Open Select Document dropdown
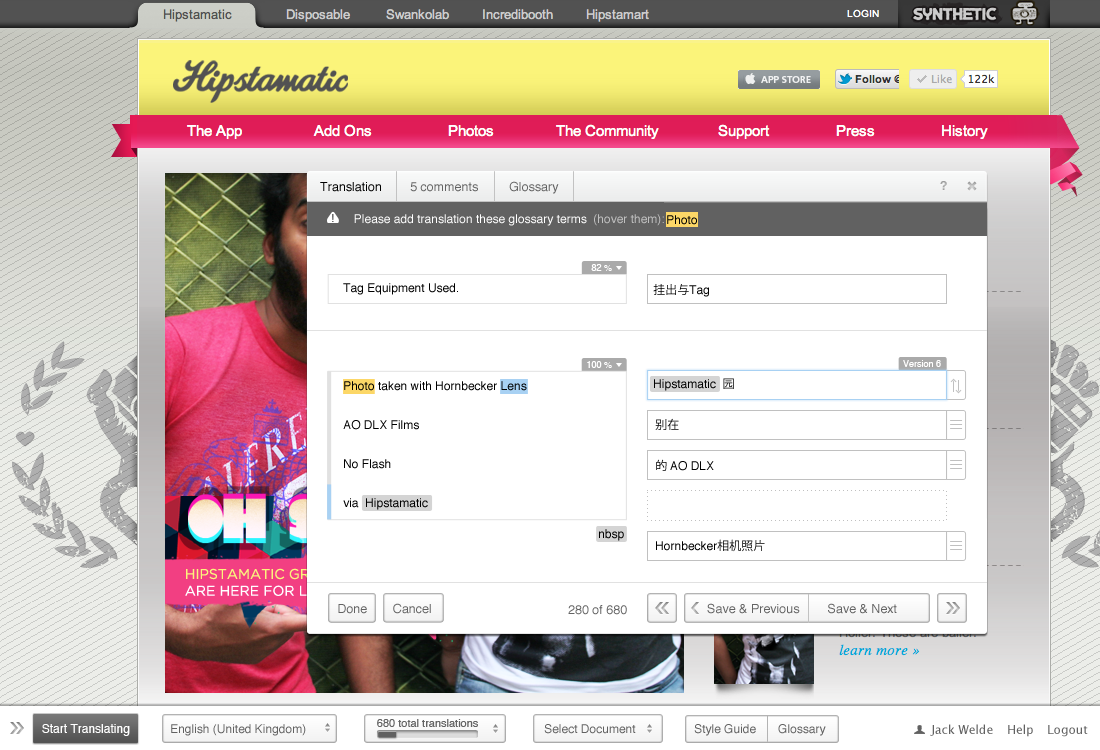The width and height of the screenshot is (1100, 750). pyautogui.click(x=598, y=729)
